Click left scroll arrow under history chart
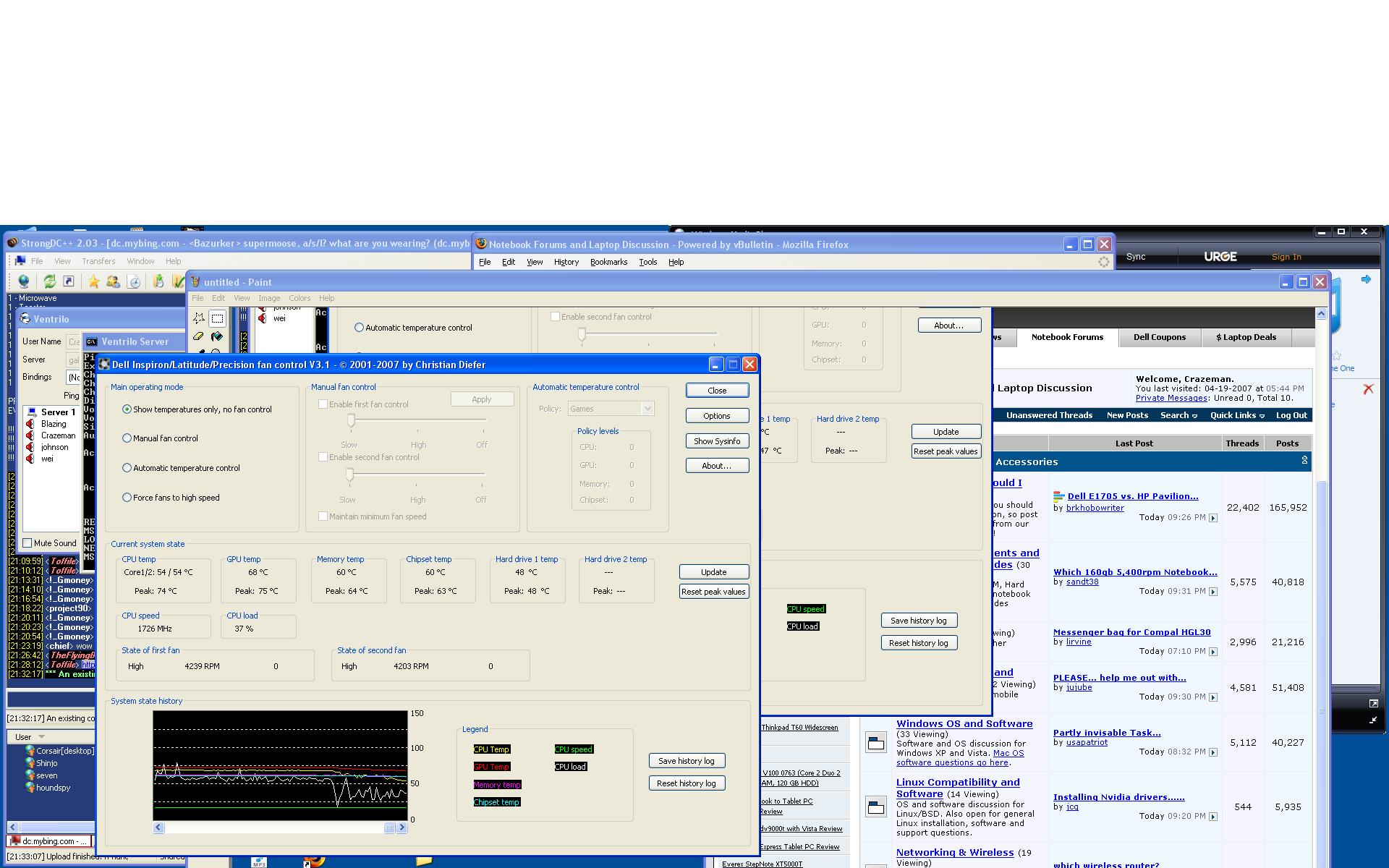 click(x=158, y=828)
